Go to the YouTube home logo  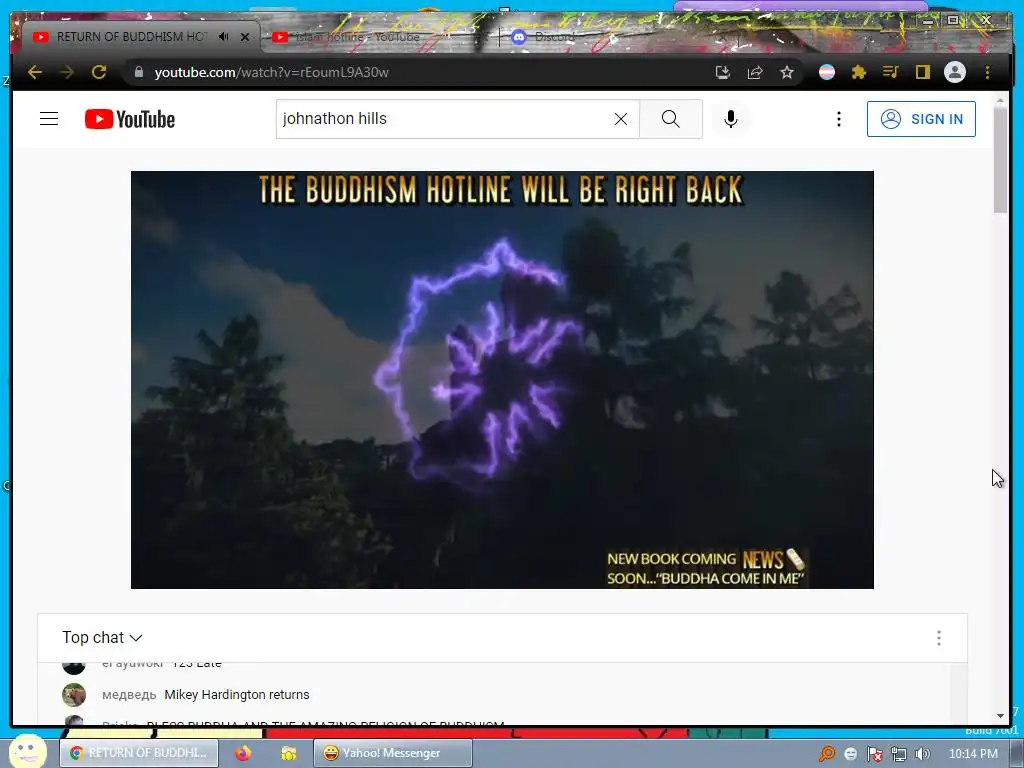(x=130, y=119)
